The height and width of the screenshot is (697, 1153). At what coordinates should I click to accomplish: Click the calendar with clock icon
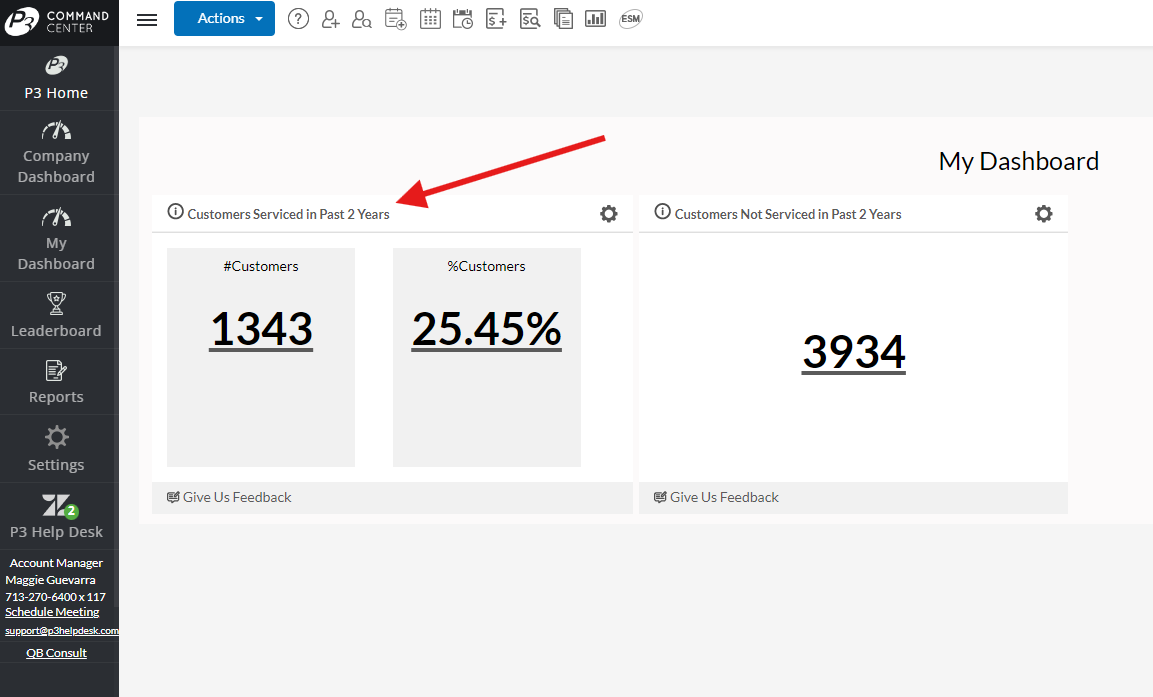[x=463, y=19]
